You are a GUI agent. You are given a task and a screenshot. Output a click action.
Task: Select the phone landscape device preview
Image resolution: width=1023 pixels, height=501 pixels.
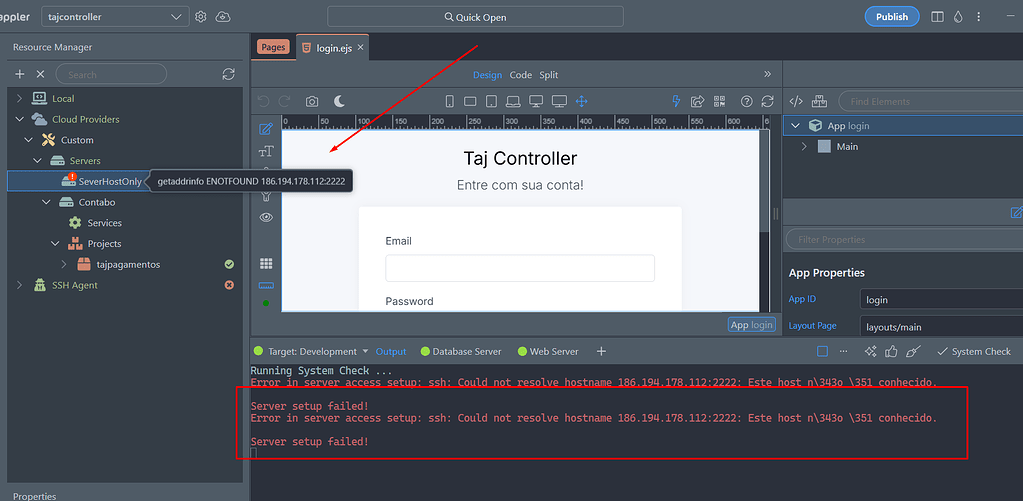pyautogui.click(x=470, y=101)
